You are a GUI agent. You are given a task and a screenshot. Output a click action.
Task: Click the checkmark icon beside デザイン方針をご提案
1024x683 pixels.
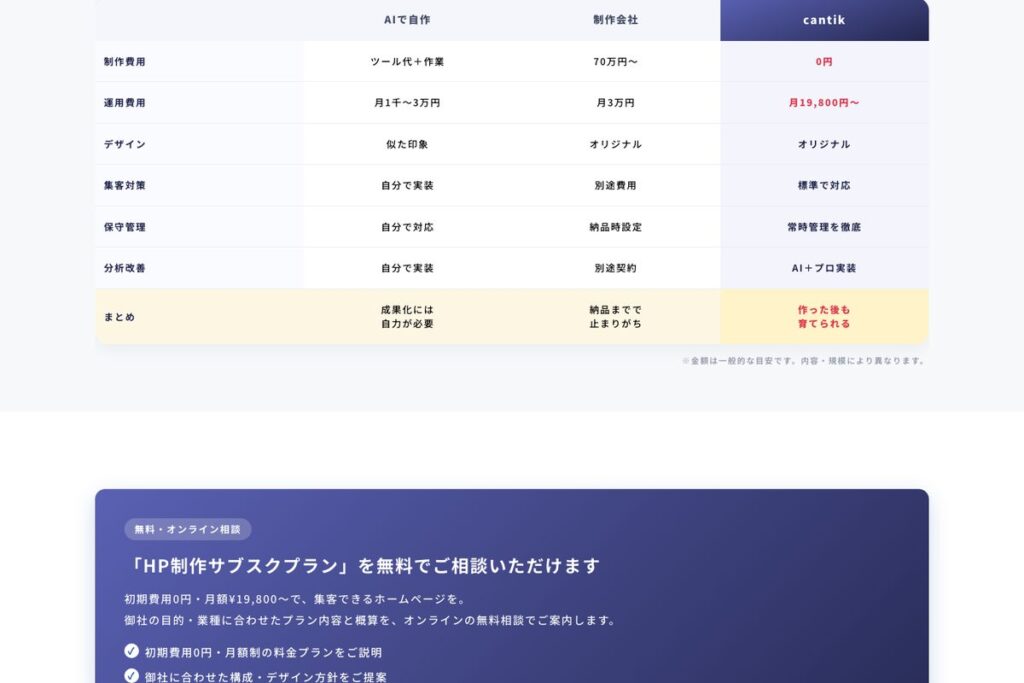coord(131,676)
